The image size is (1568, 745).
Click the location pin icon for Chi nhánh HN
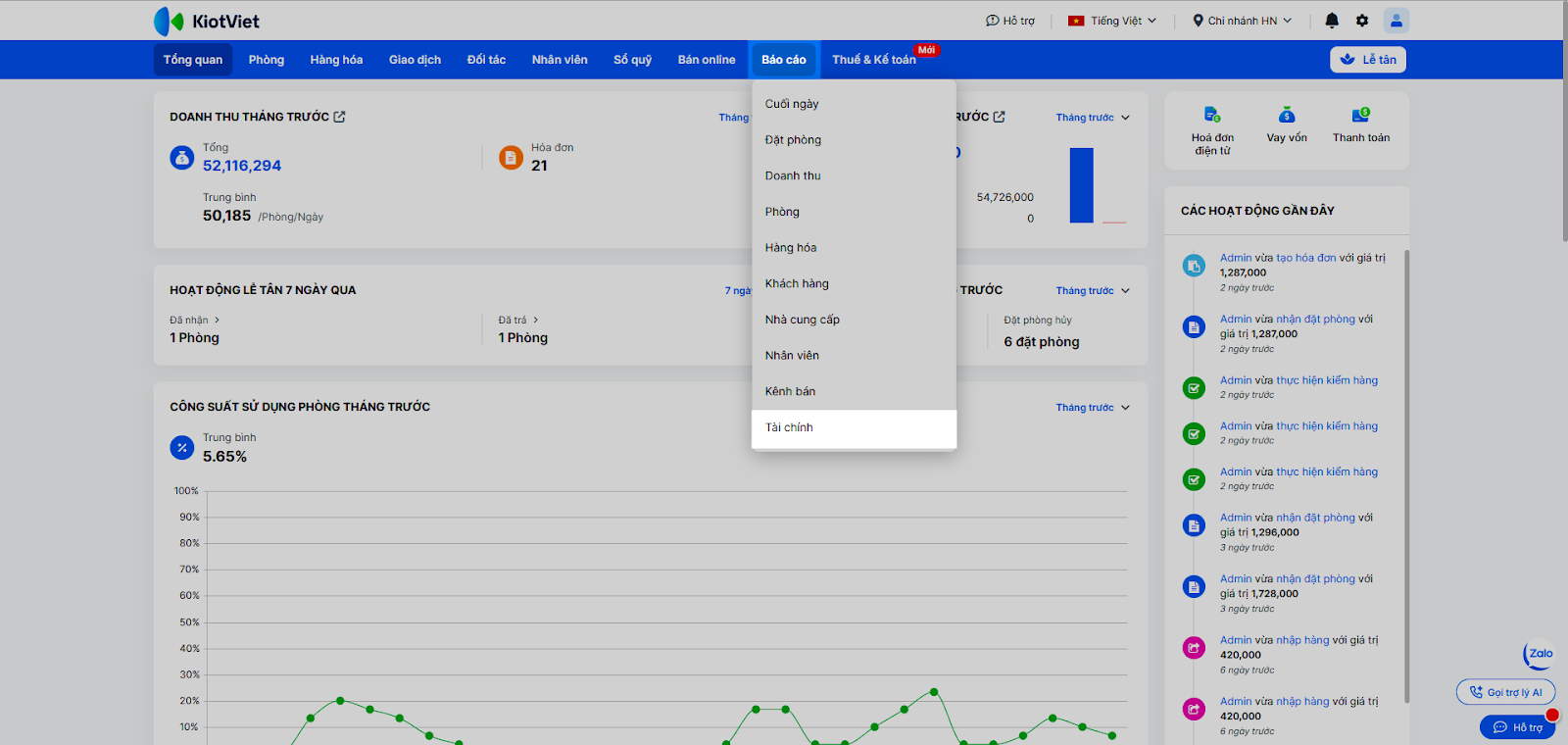click(1198, 21)
